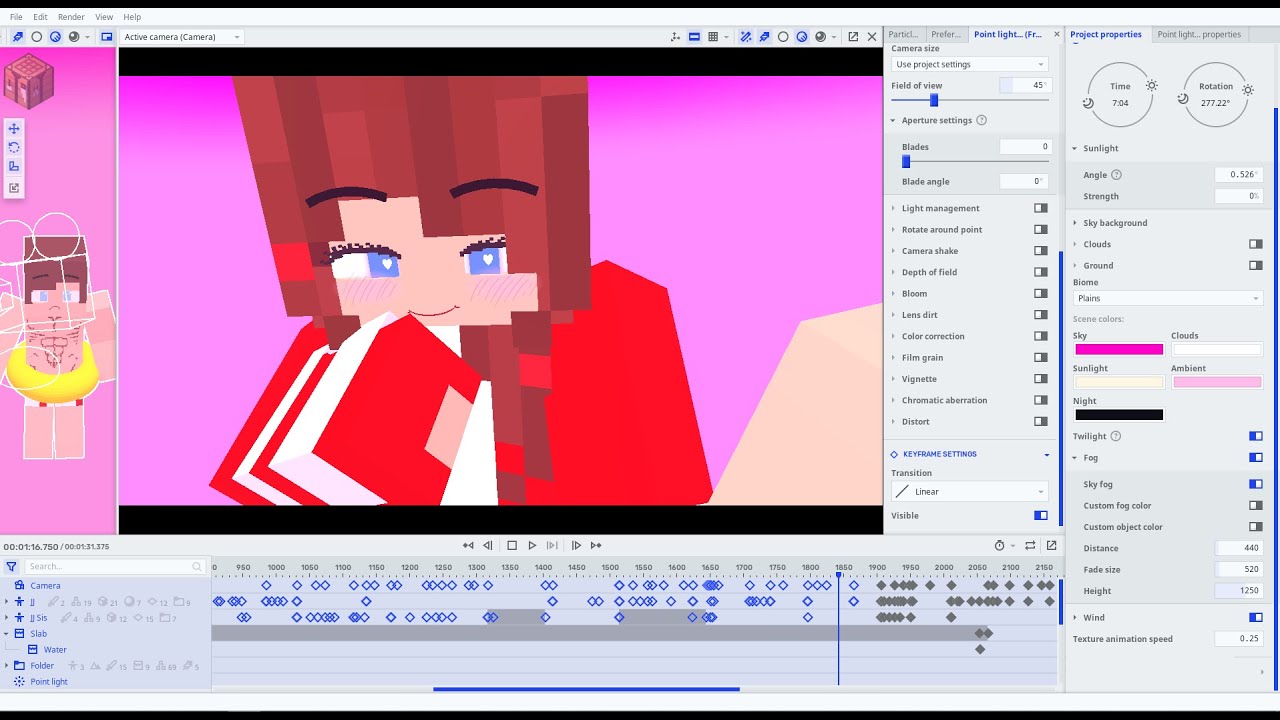This screenshot has width=1280, height=720.
Task: Toggle the Vignette effect
Action: 1041,379
